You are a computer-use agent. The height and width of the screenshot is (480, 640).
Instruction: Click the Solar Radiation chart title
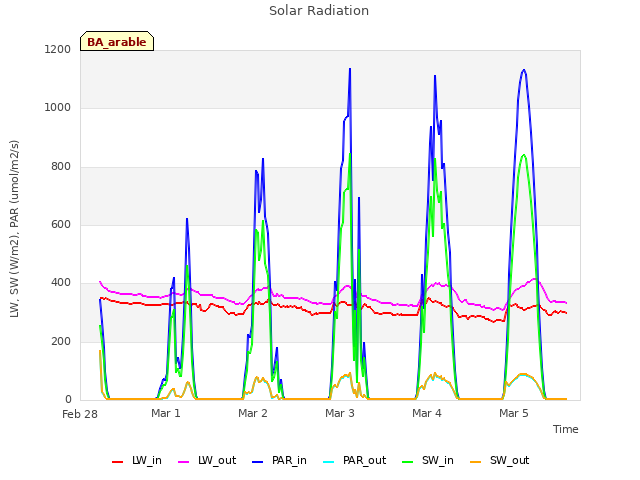click(x=319, y=11)
